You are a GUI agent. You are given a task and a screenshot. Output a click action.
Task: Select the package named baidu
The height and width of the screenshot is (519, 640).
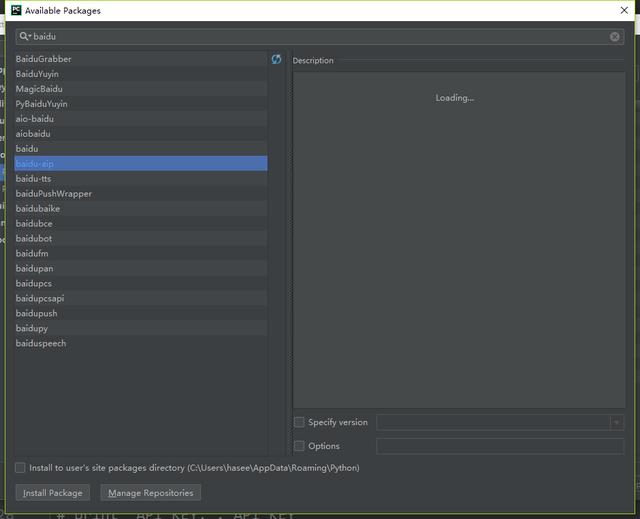(141, 149)
